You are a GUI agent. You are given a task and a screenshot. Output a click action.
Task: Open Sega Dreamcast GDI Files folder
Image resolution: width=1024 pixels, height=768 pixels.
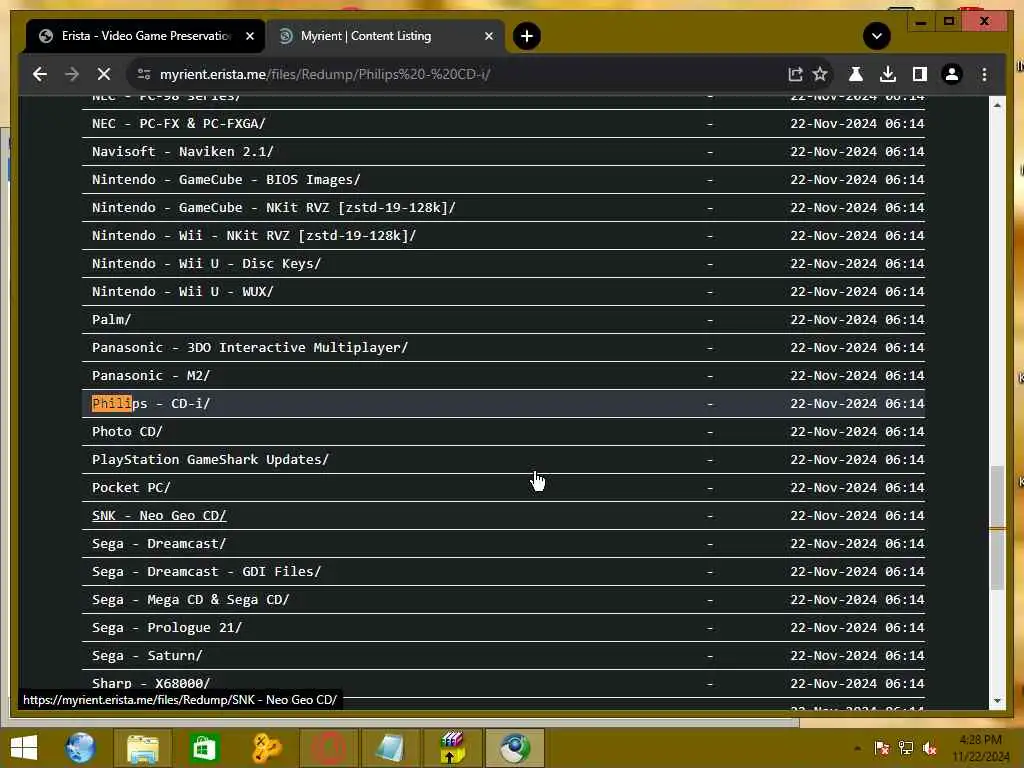(x=206, y=572)
